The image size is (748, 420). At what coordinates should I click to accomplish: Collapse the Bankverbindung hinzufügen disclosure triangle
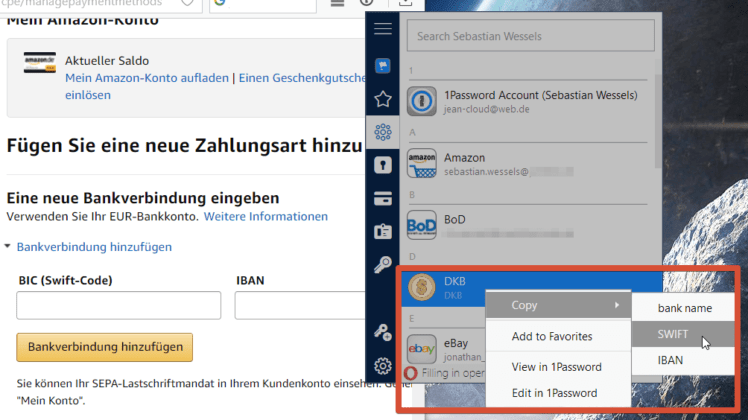pos(7,246)
